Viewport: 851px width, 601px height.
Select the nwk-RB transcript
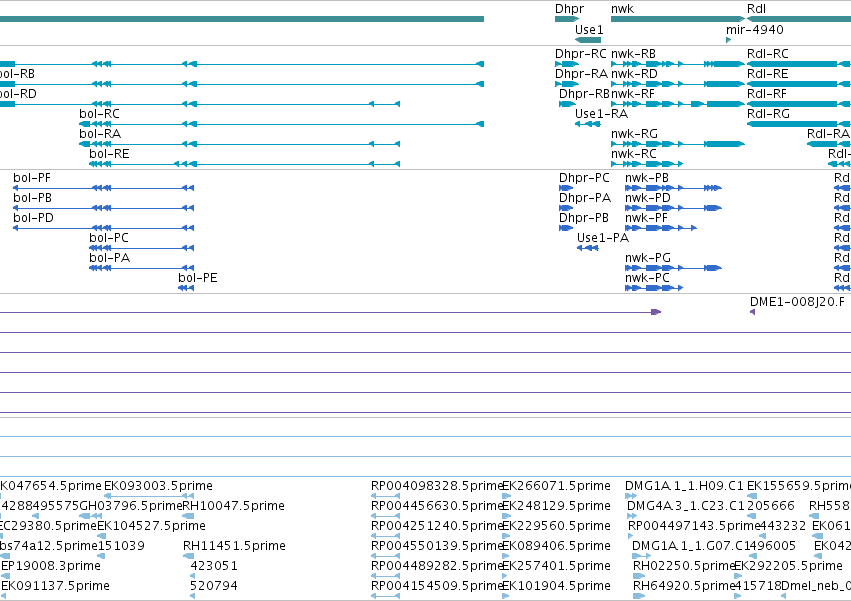tap(678, 64)
